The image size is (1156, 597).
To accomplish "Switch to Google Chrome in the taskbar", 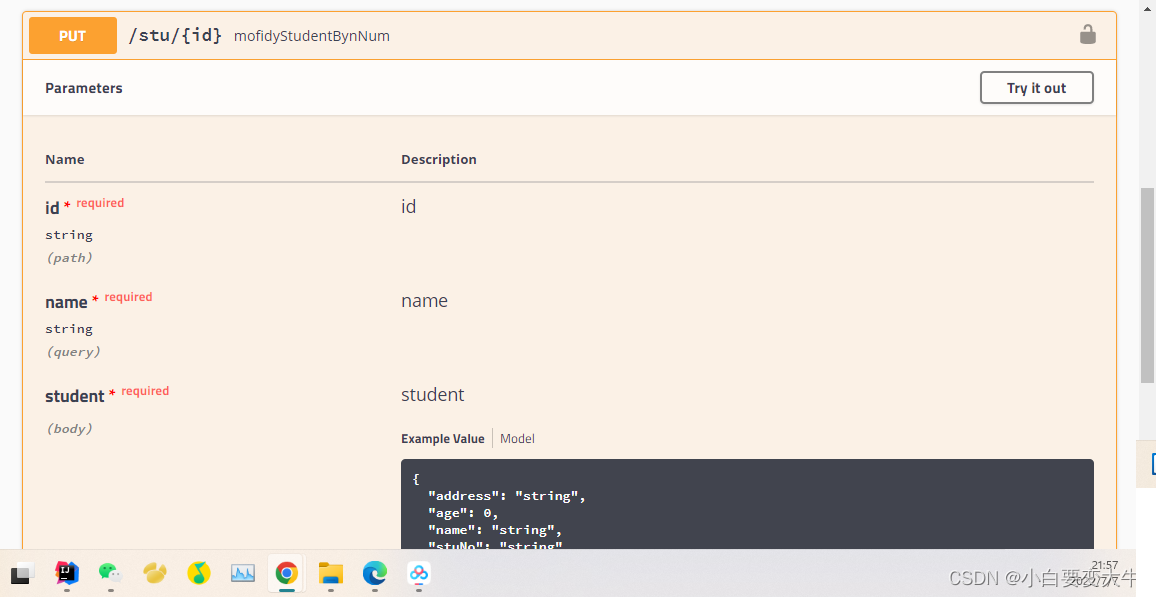I will click(x=286, y=573).
